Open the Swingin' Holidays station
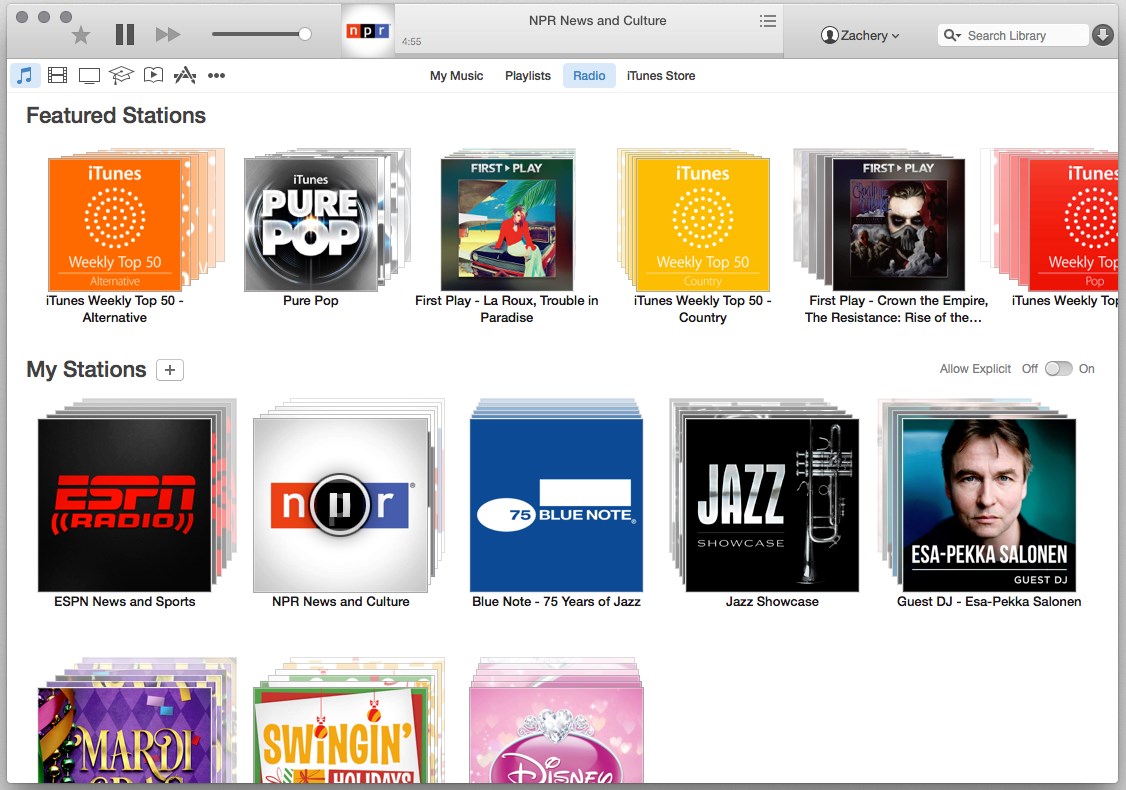Screen dimensions: 1126x790 [340, 735]
